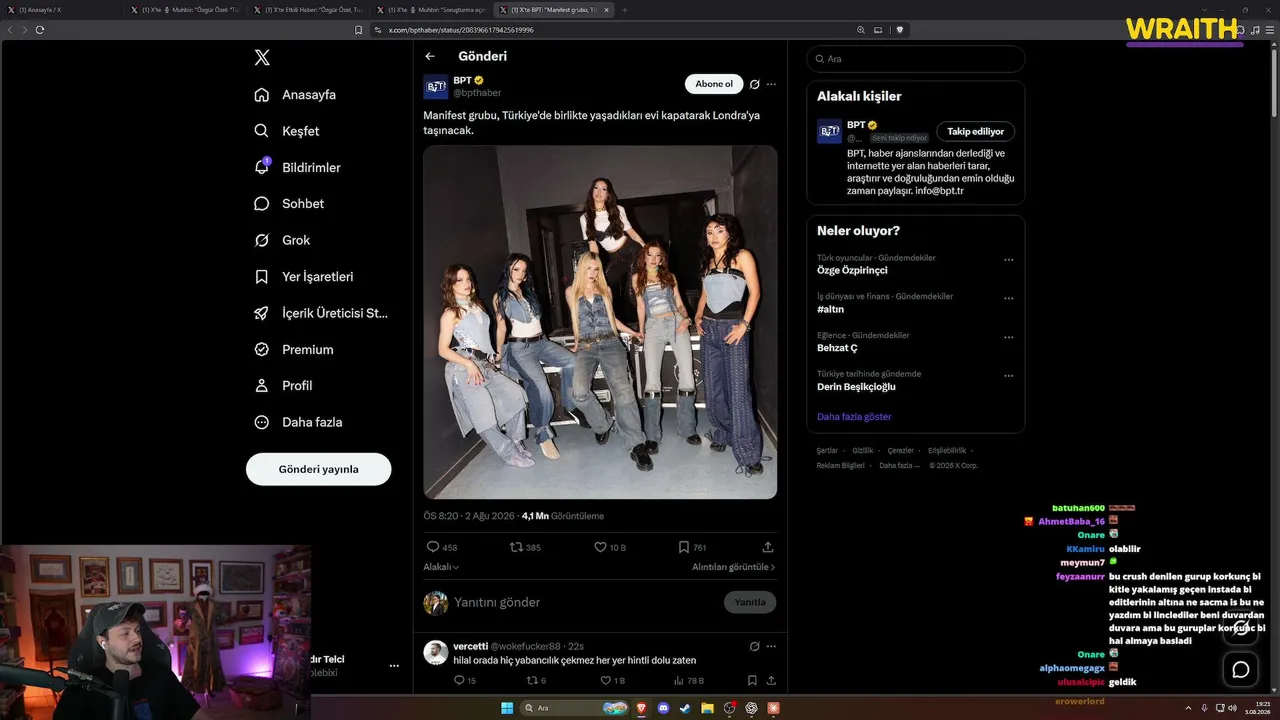Open the Daha fazla footer menu
This screenshot has width=1280, height=720.
900,465
